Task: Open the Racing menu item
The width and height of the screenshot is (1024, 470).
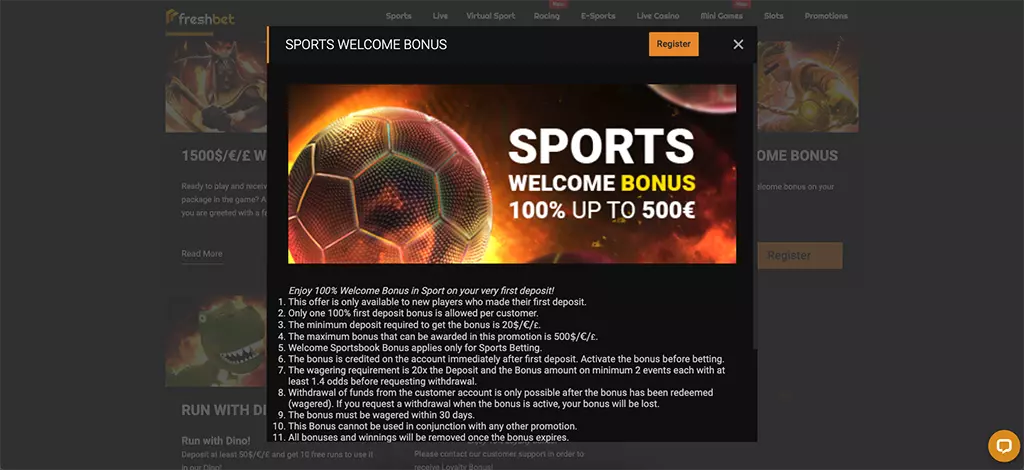Action: 547,16
